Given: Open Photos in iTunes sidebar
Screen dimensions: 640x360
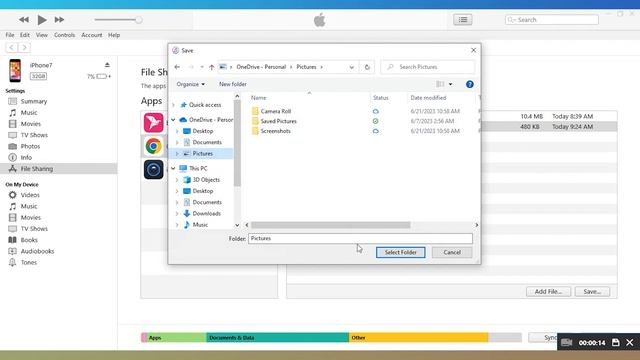Looking at the screenshot, I should coord(30,146).
